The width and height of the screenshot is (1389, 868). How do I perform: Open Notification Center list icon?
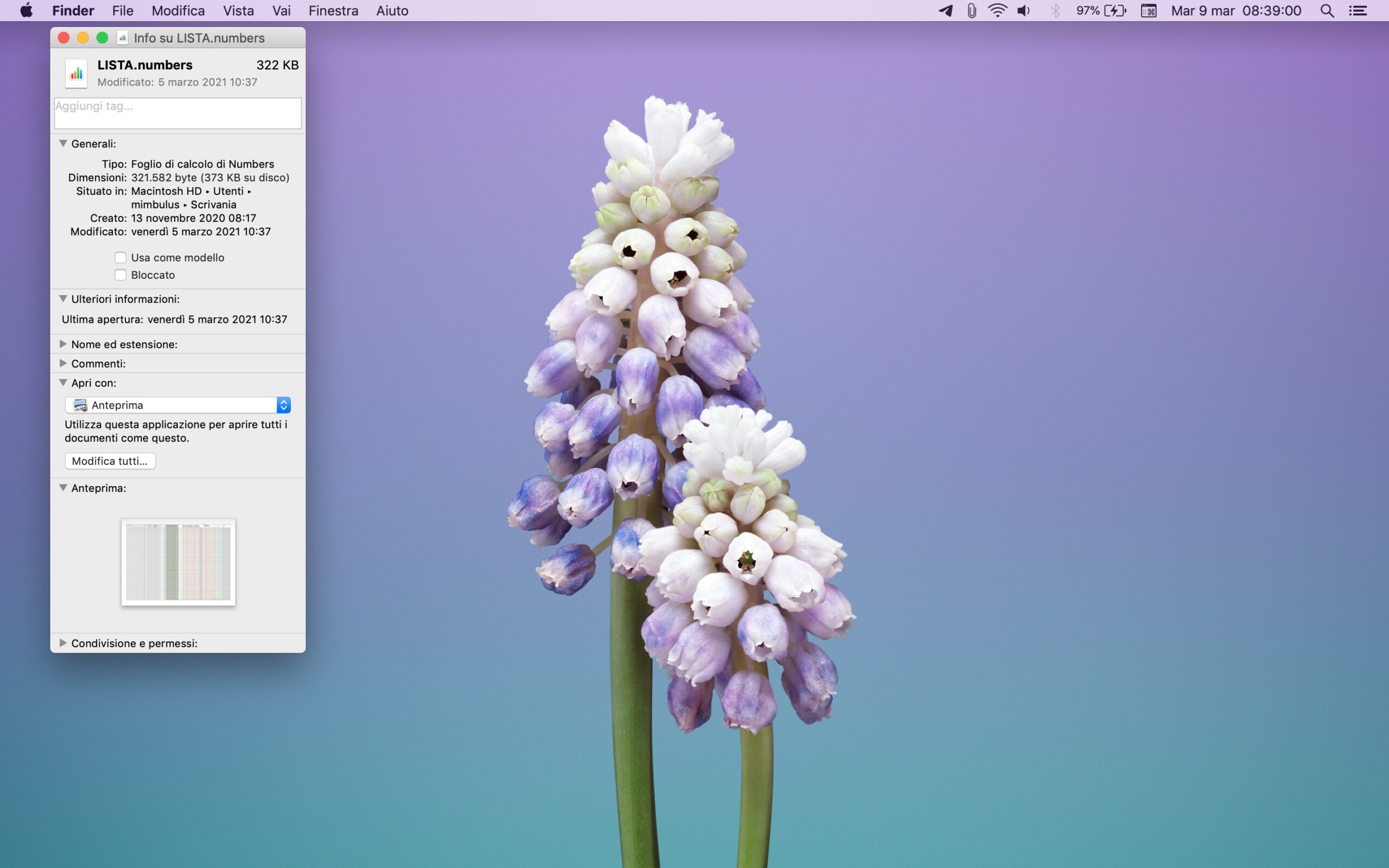point(1358,11)
